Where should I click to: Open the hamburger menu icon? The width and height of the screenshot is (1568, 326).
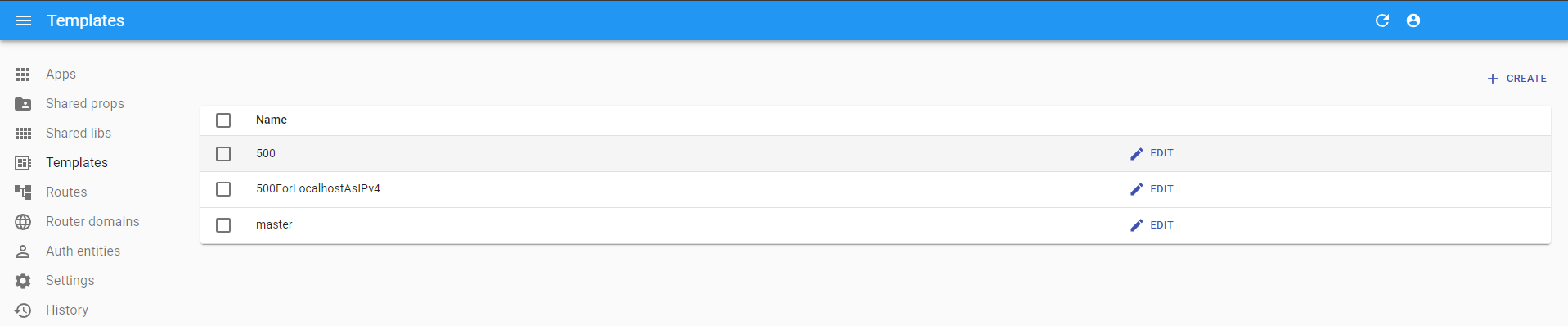click(x=24, y=20)
